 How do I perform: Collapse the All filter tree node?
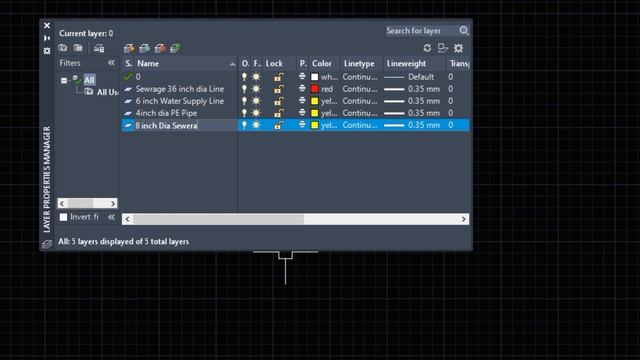[64, 80]
